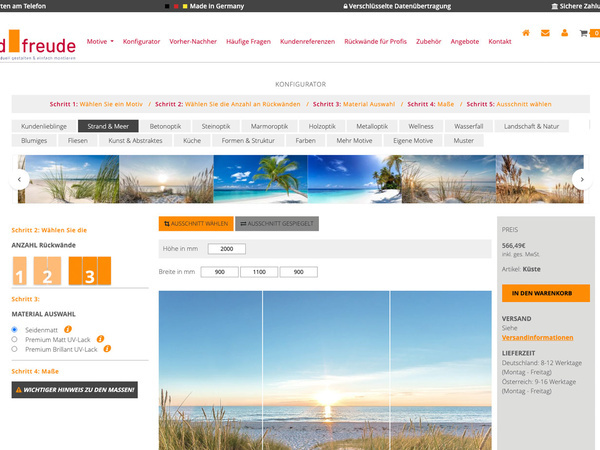Add to cart via In den Warenkorb

[546, 293]
